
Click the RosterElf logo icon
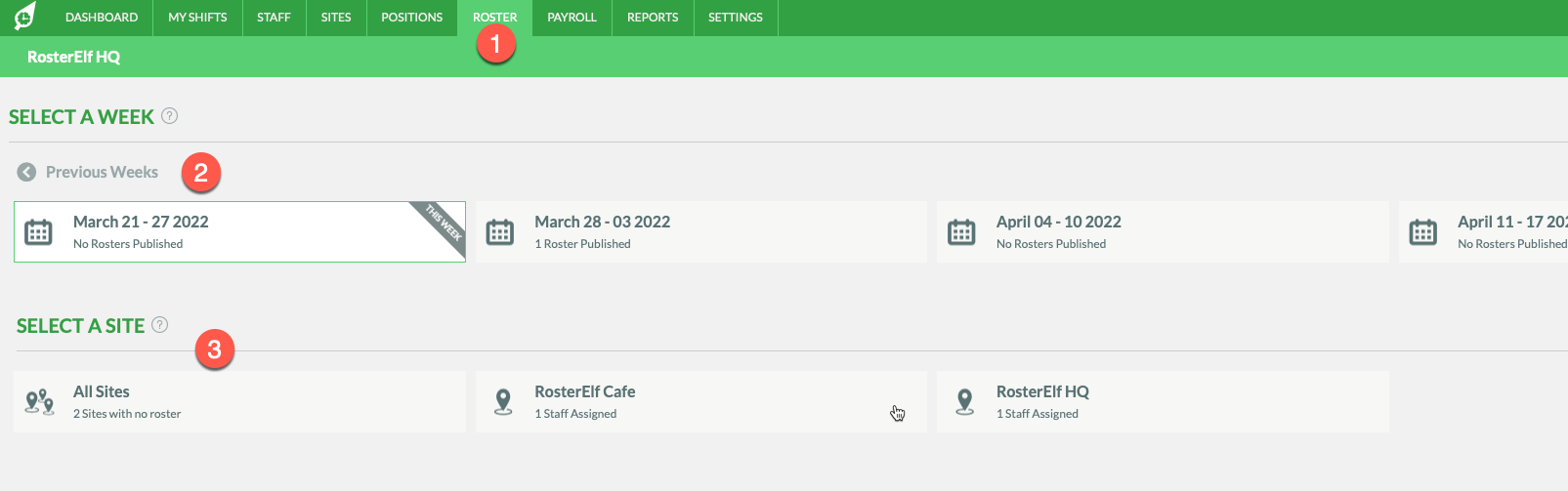tap(25, 17)
